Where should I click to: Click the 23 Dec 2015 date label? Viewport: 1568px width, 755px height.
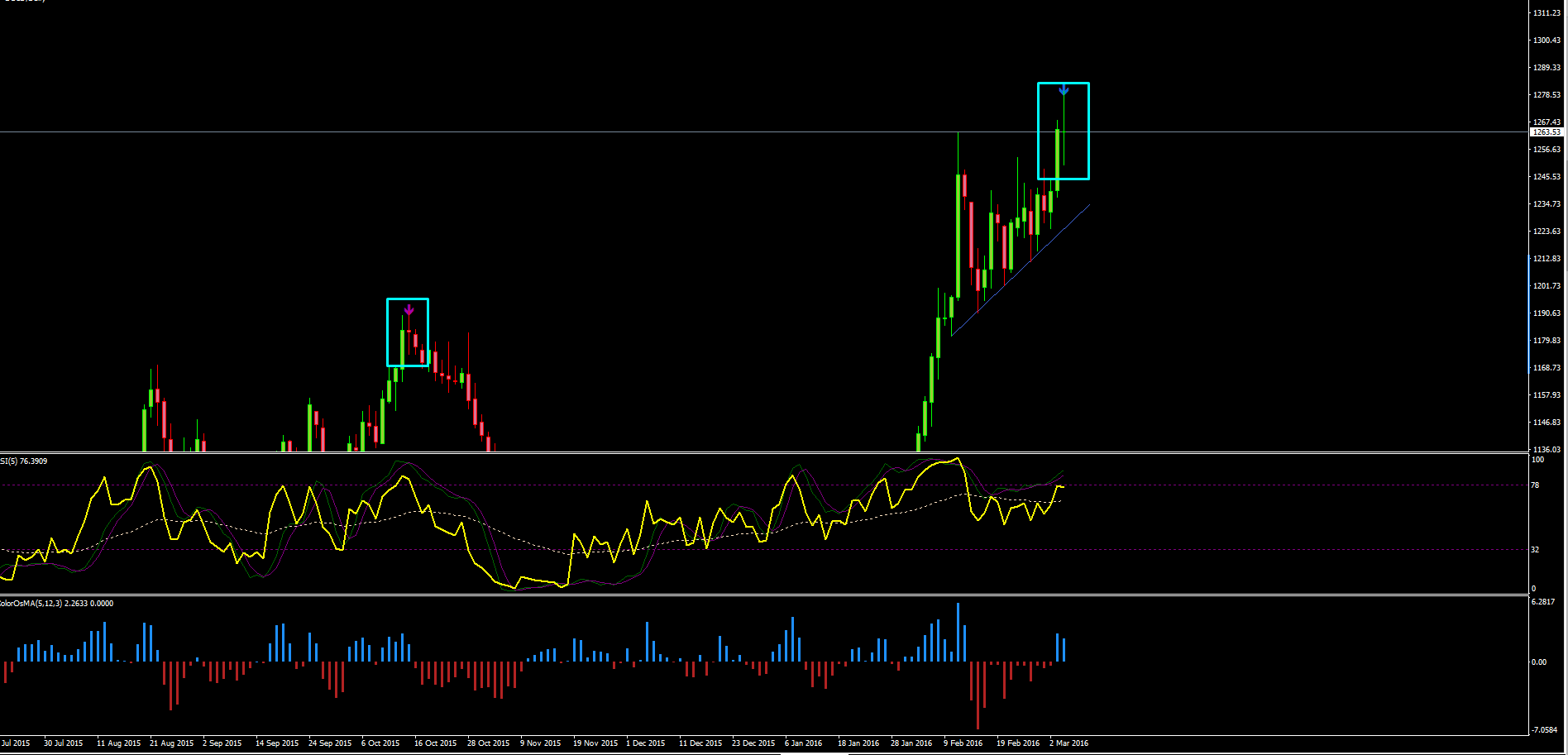point(753,743)
